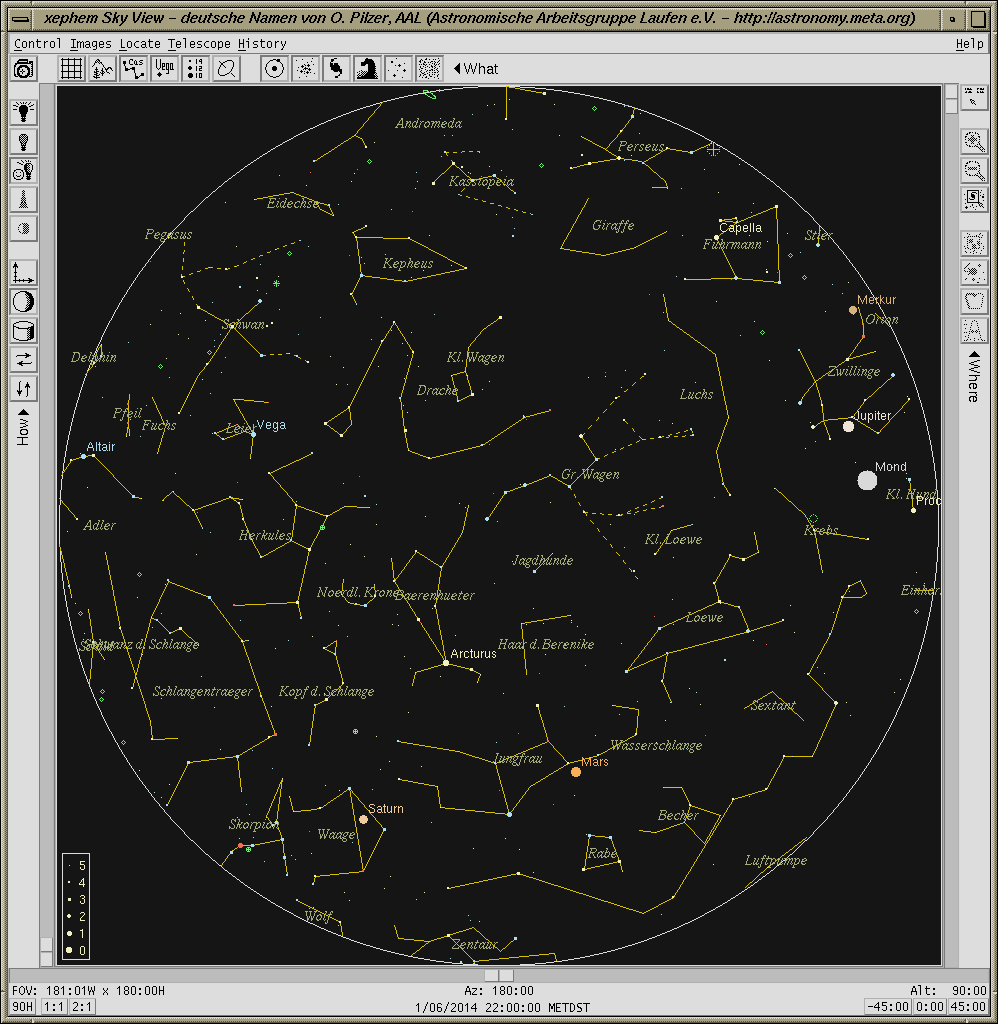Click the camera icon at toolbar start

pyautogui.click(x=24, y=69)
